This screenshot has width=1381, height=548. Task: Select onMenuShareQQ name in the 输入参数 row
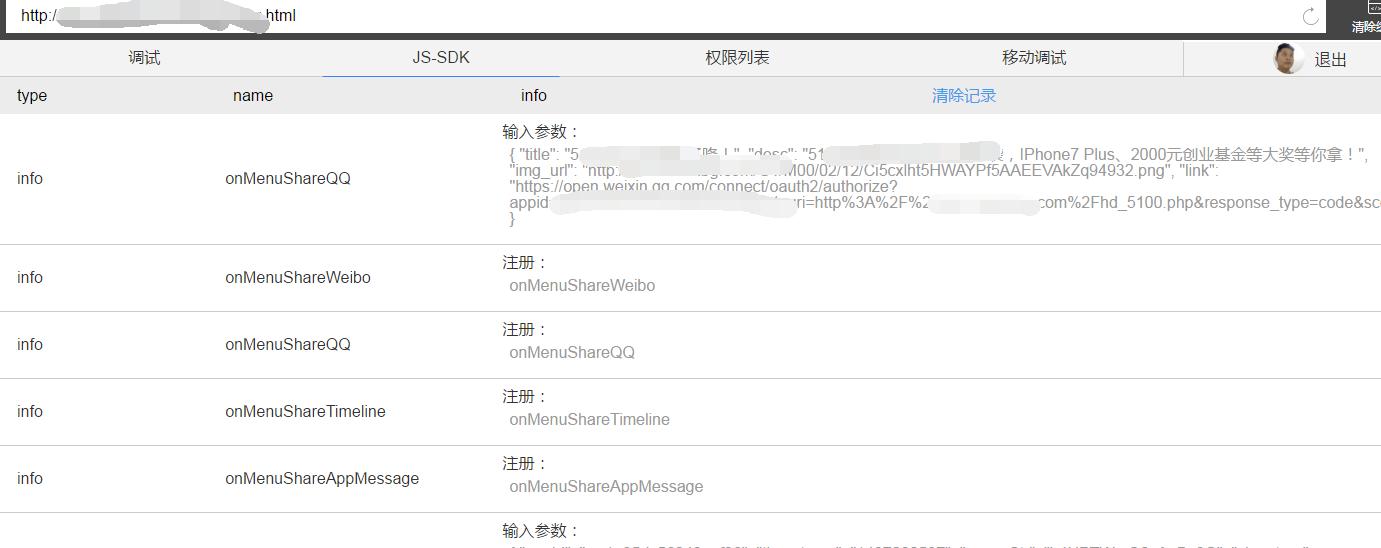pyautogui.click(x=288, y=179)
